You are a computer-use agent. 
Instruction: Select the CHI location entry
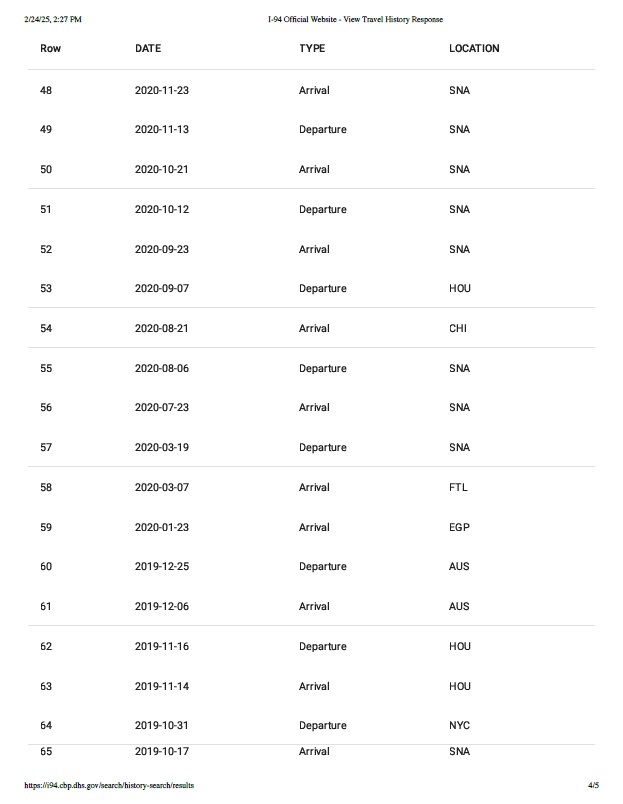pos(458,329)
